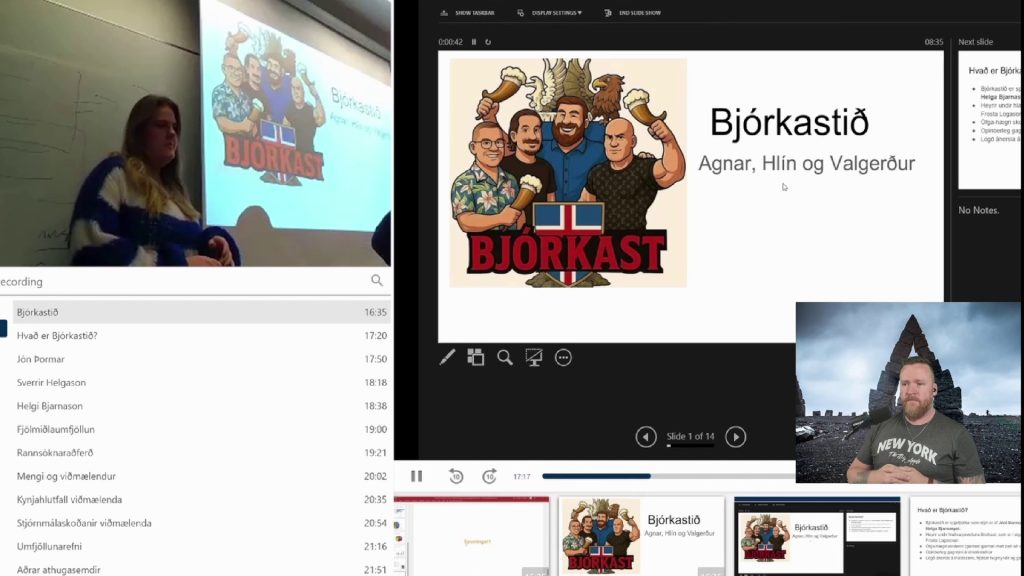Open the Display Settings dropdown

coord(550,13)
